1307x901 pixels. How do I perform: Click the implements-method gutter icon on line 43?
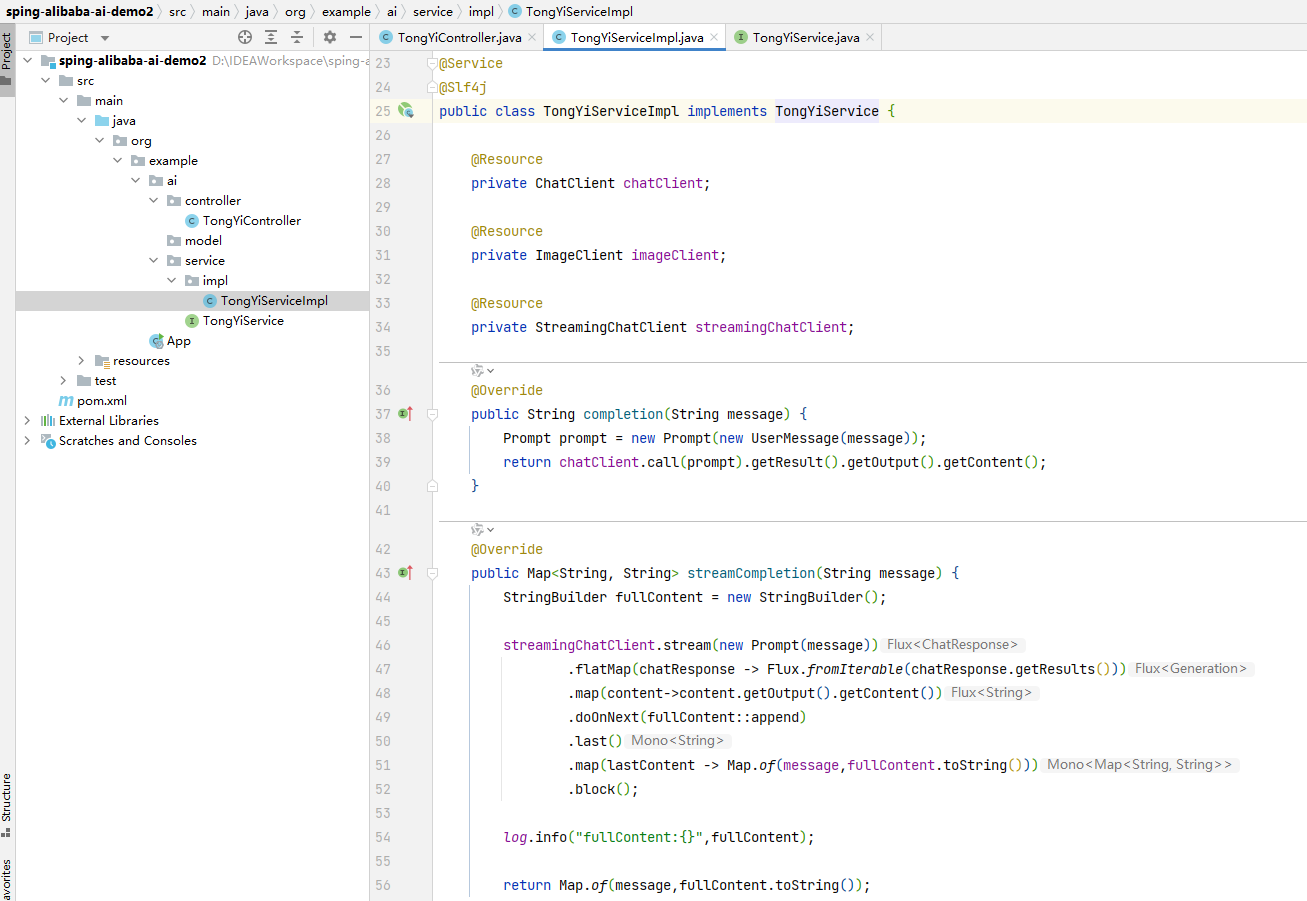coord(405,572)
